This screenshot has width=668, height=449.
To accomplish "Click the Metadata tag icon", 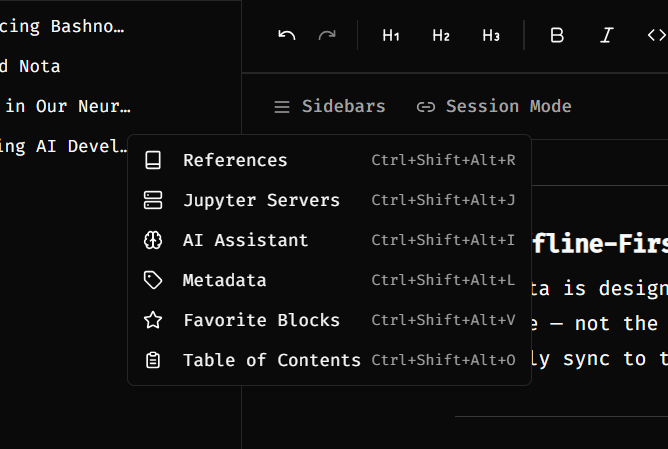I will [x=153, y=280].
